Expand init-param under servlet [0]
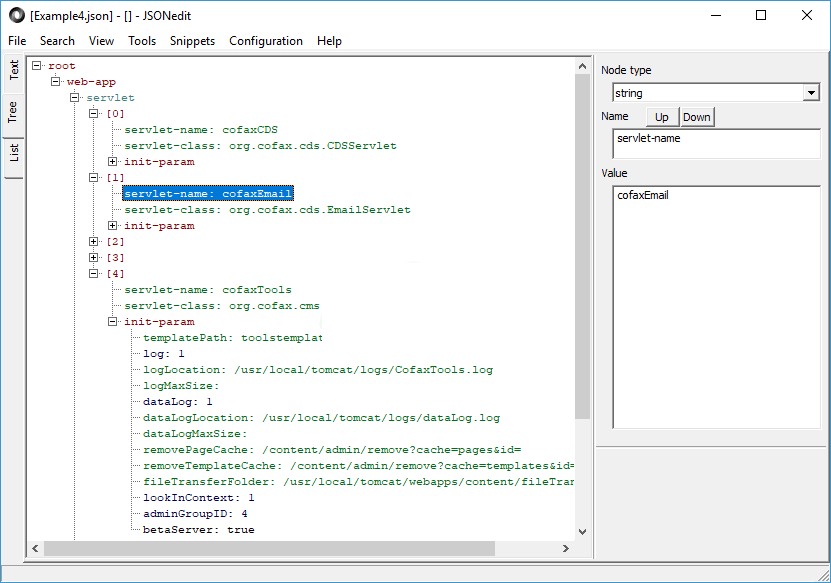The width and height of the screenshot is (831, 583). tap(113, 162)
